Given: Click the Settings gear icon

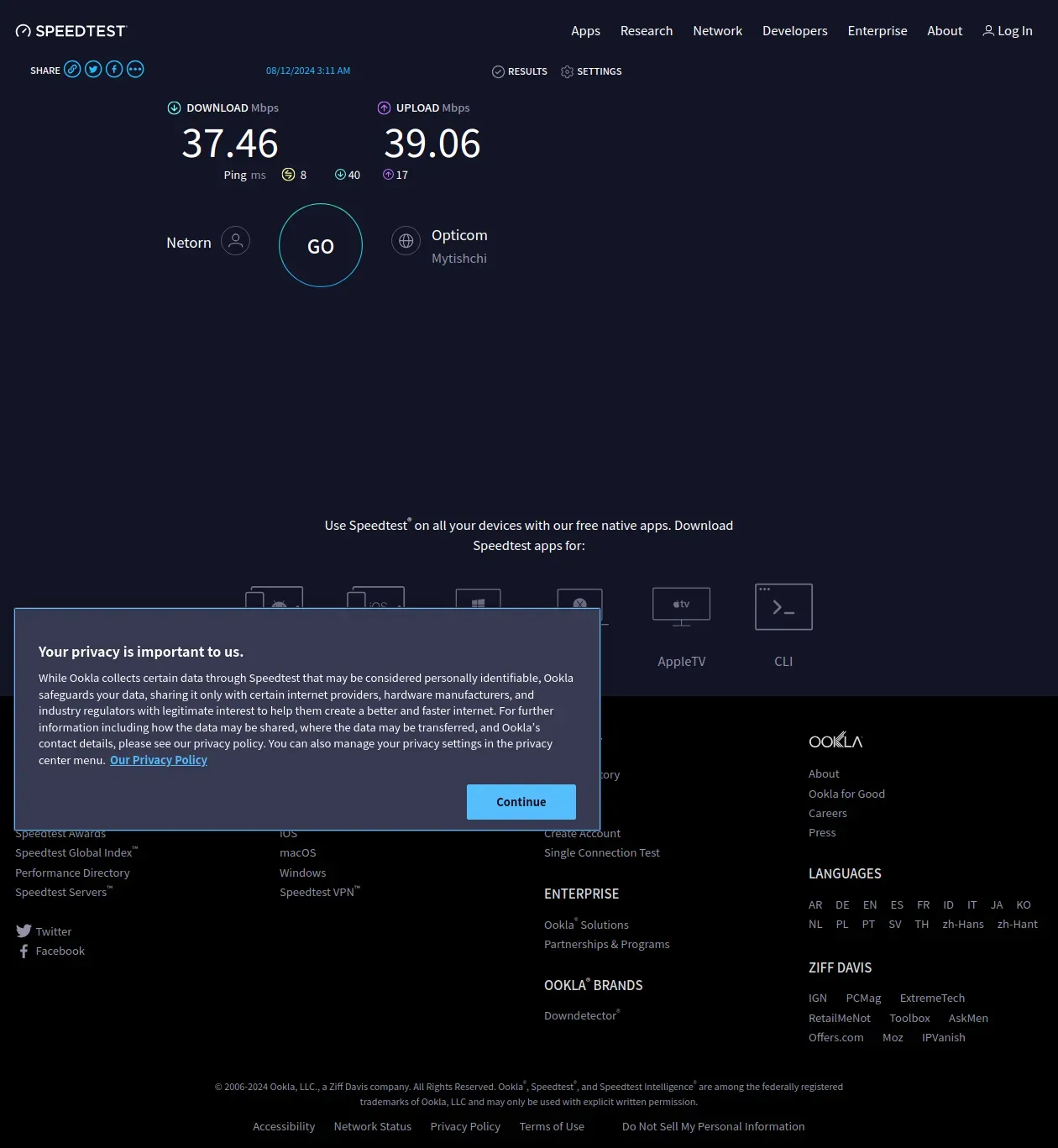Looking at the screenshot, I should tap(567, 71).
